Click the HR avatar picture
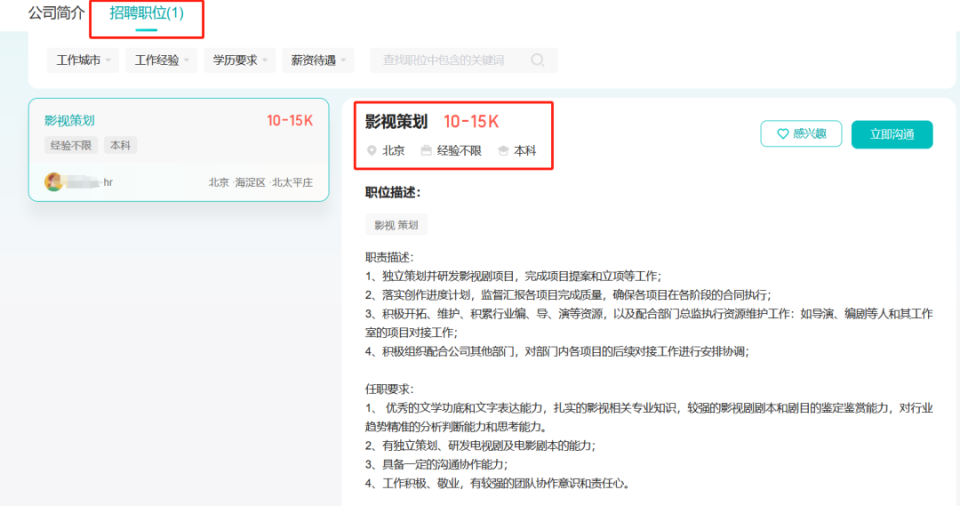Viewport: 960px width, 506px height. point(54,182)
